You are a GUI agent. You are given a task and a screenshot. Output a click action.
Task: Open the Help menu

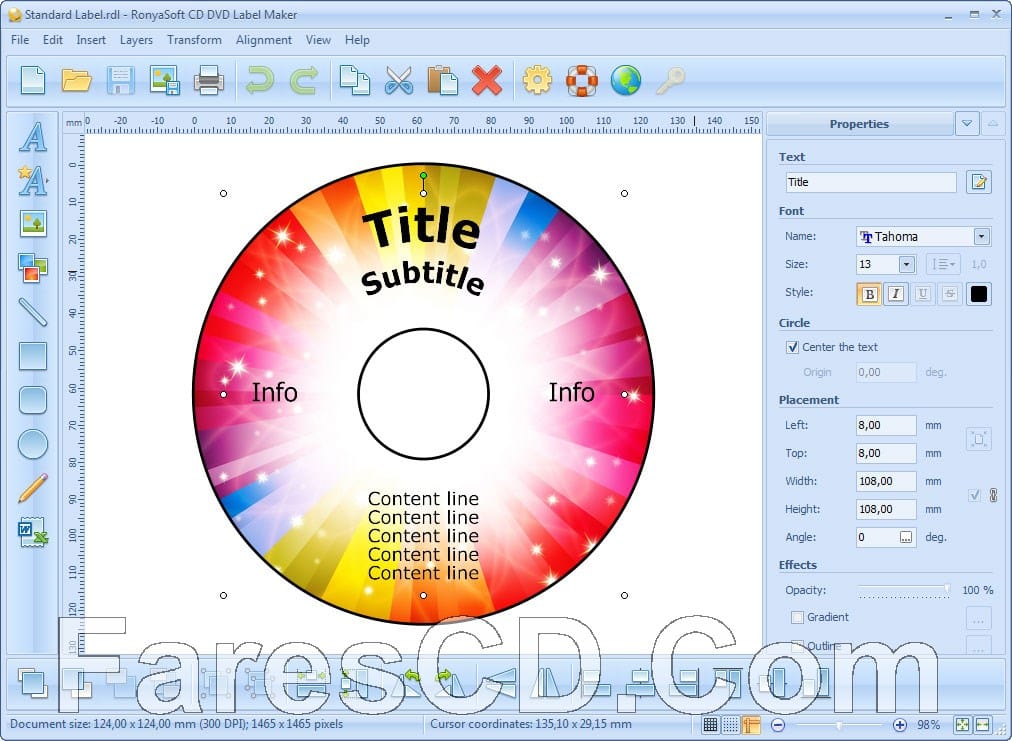click(x=357, y=40)
